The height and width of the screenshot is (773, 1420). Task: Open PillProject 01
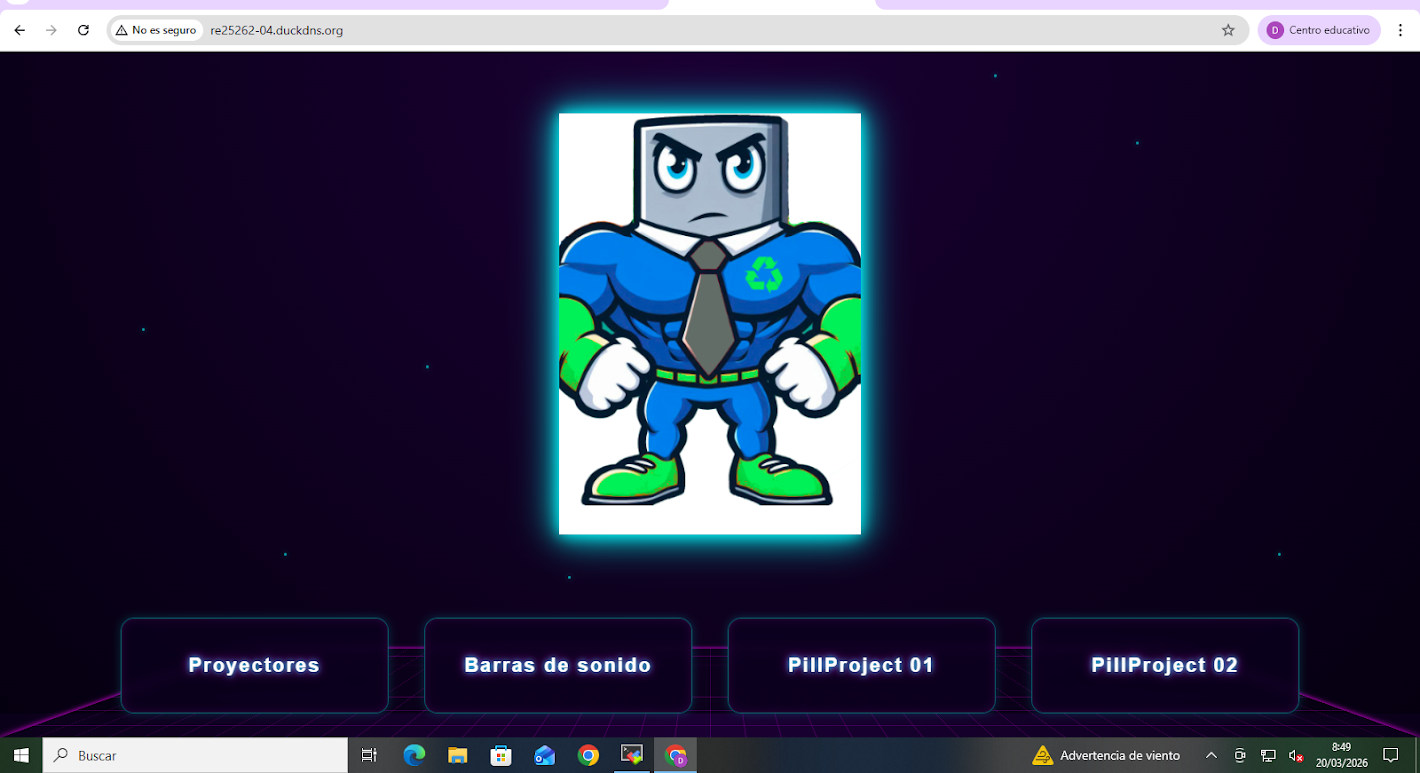861,665
